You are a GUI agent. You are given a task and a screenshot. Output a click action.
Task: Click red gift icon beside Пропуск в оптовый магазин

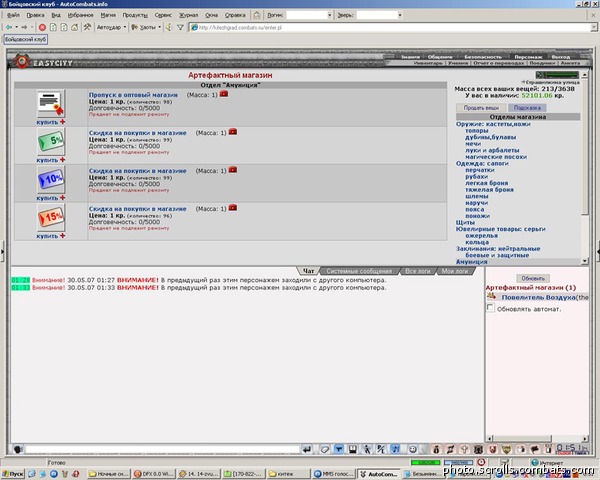pyautogui.click(x=224, y=94)
